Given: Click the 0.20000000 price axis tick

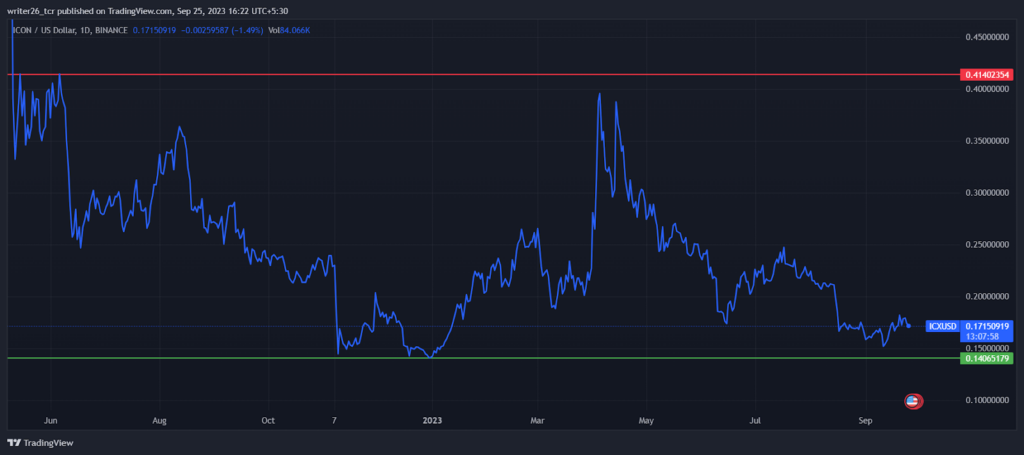Looking at the screenshot, I should pos(987,296).
